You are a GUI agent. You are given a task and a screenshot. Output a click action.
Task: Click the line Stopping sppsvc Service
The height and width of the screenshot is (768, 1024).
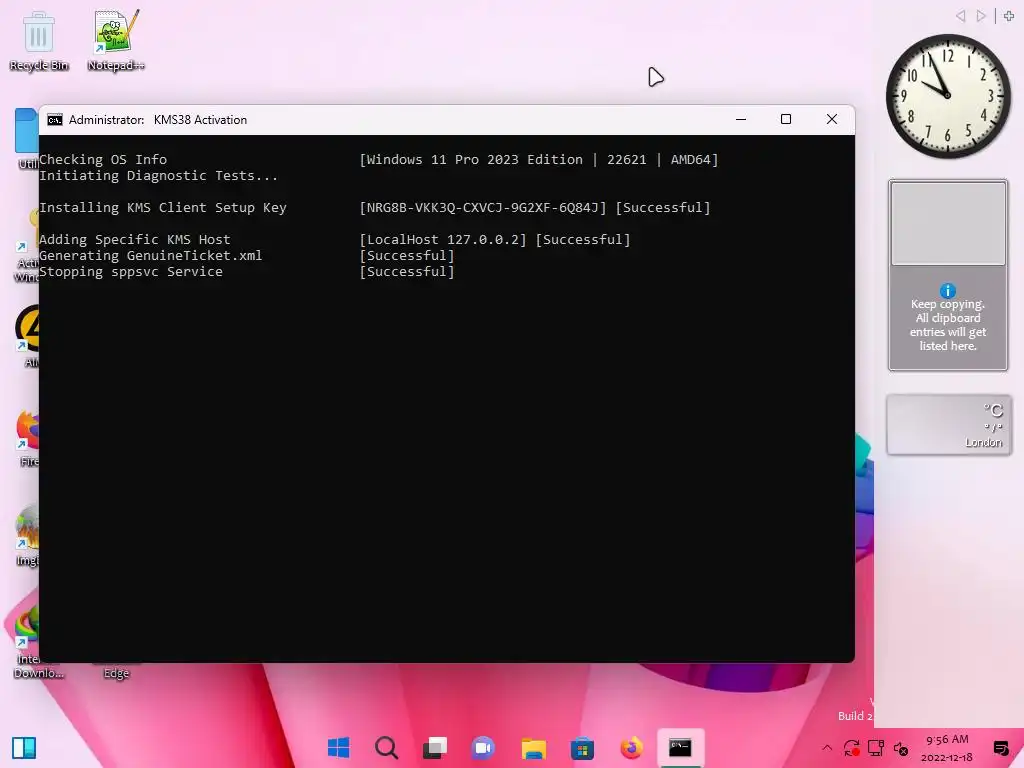(131, 272)
